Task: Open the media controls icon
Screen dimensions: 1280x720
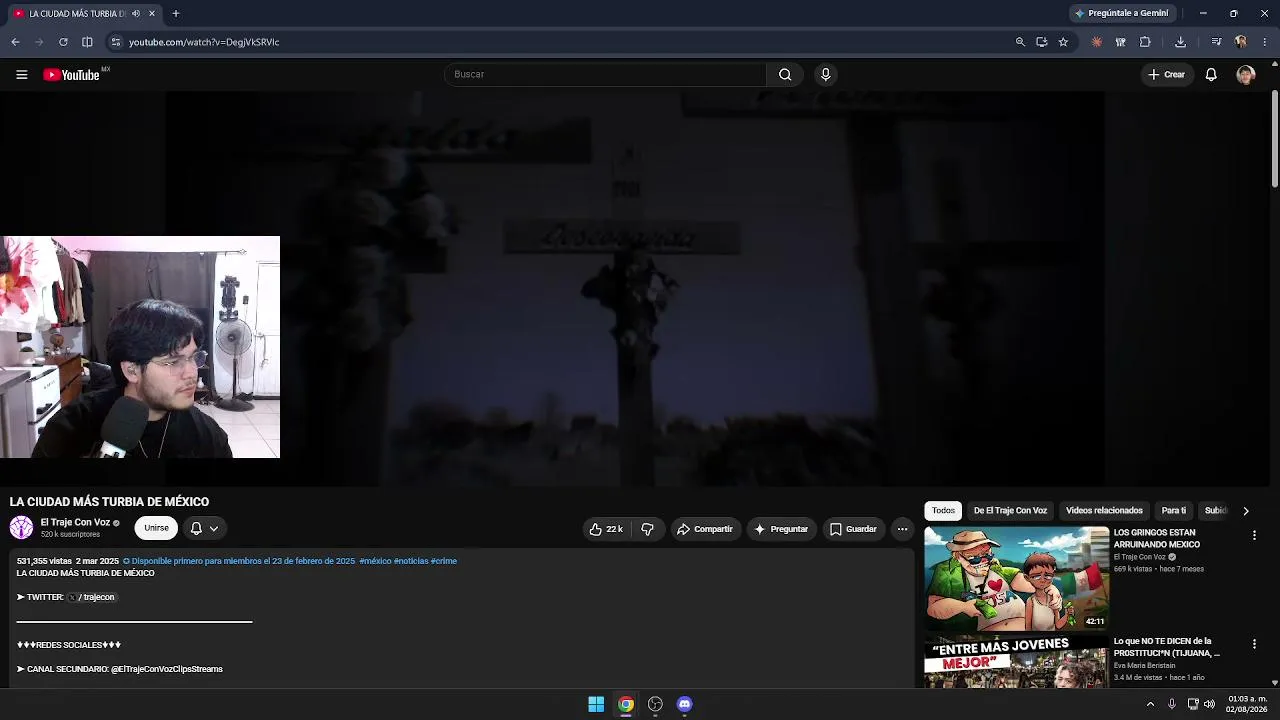Action: click(1216, 42)
